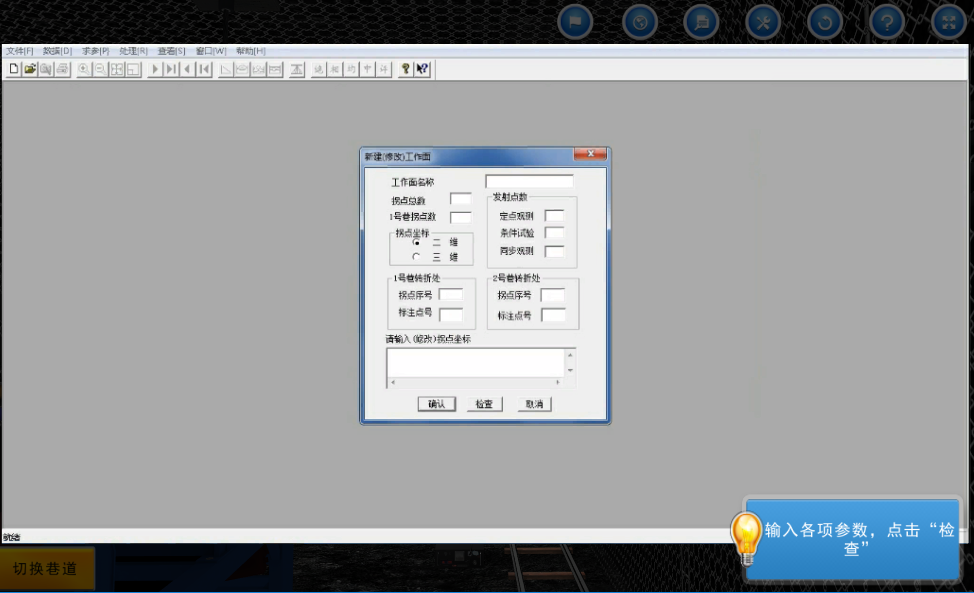This screenshot has width=974, height=593.
Task: Click the round question mark help button
Action: pos(886,21)
